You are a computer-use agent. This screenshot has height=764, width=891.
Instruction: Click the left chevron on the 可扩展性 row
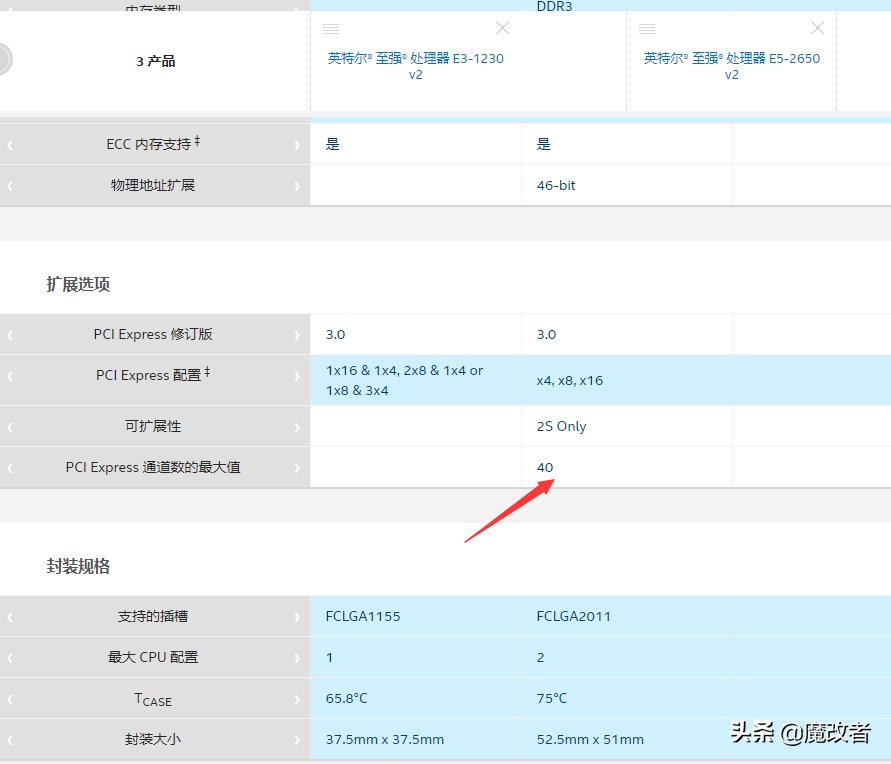pyautogui.click(x=10, y=427)
